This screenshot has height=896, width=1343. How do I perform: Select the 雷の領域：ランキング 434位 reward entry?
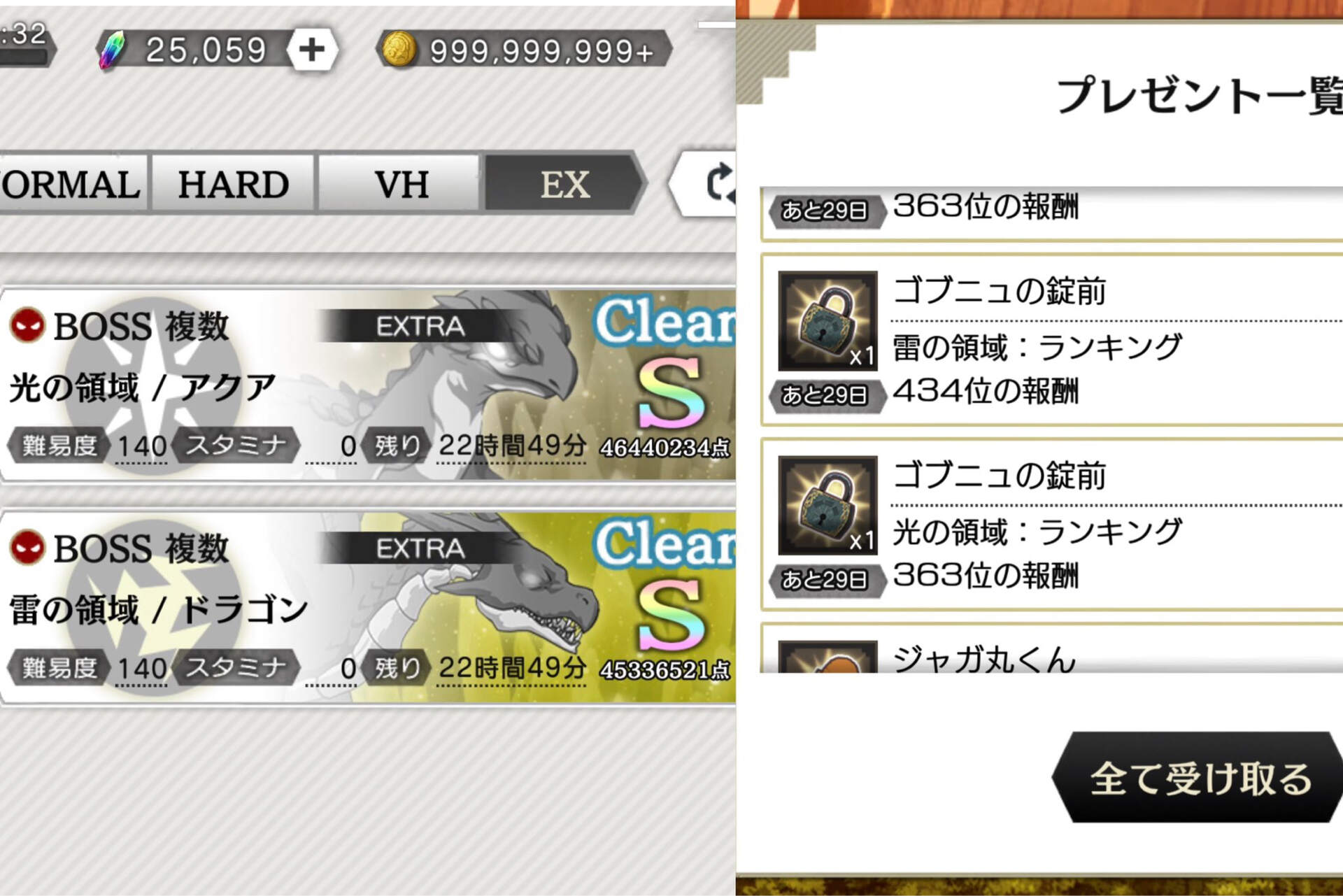(x=1052, y=340)
